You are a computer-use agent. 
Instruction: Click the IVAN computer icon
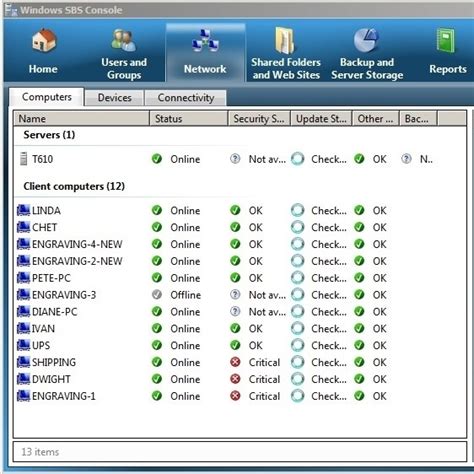coord(23,328)
